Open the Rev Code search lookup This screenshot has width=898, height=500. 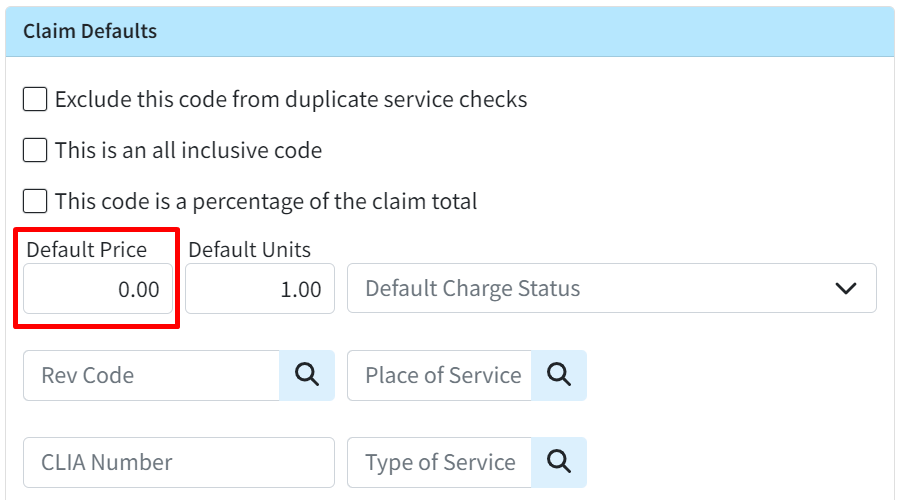[307, 375]
